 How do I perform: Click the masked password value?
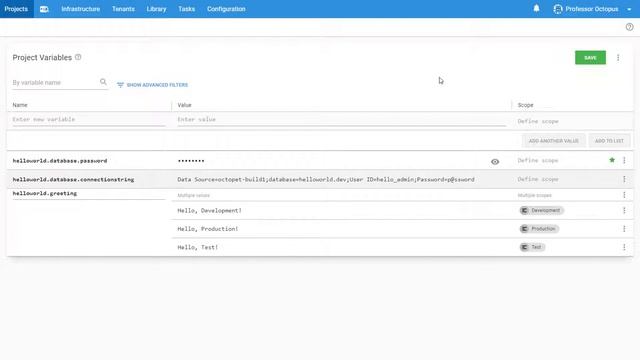click(x=191, y=161)
